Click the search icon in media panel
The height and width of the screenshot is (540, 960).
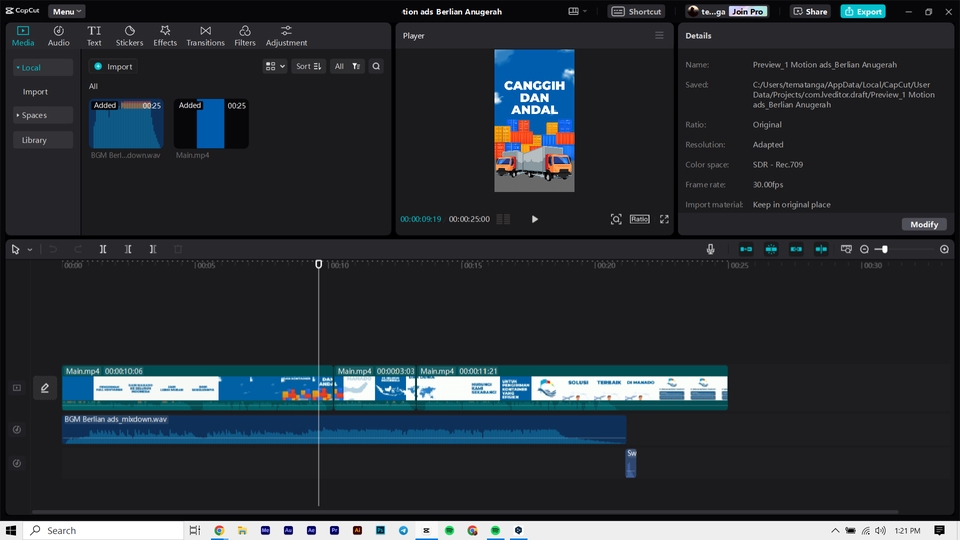tap(376, 66)
